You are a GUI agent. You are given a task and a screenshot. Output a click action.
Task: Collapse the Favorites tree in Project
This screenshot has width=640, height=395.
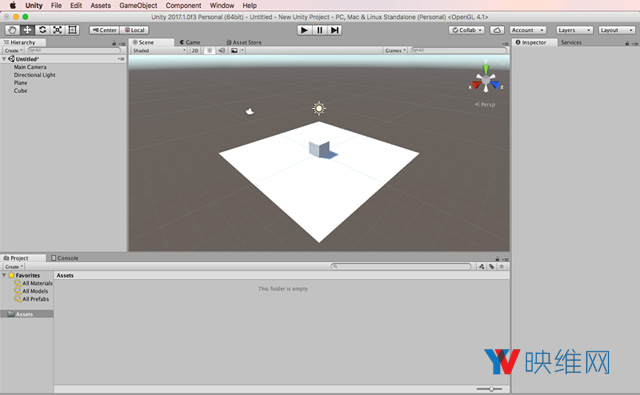[4, 275]
